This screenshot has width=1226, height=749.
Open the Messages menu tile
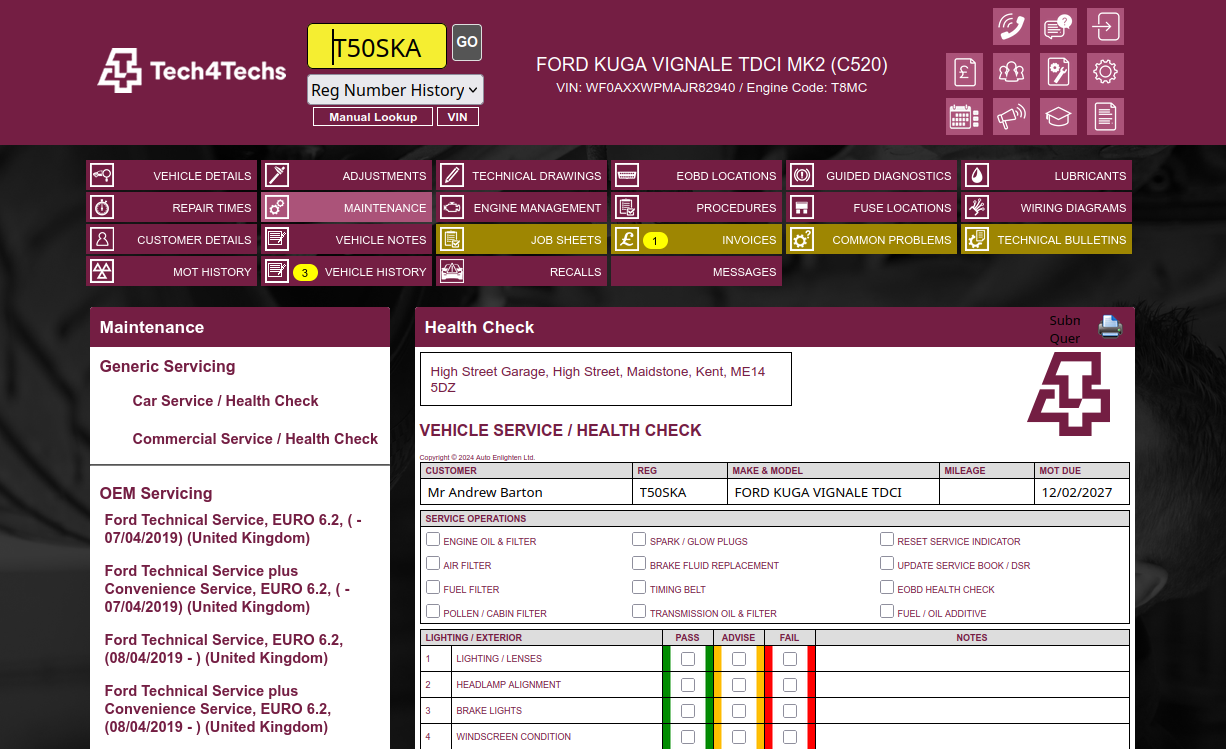(696, 271)
